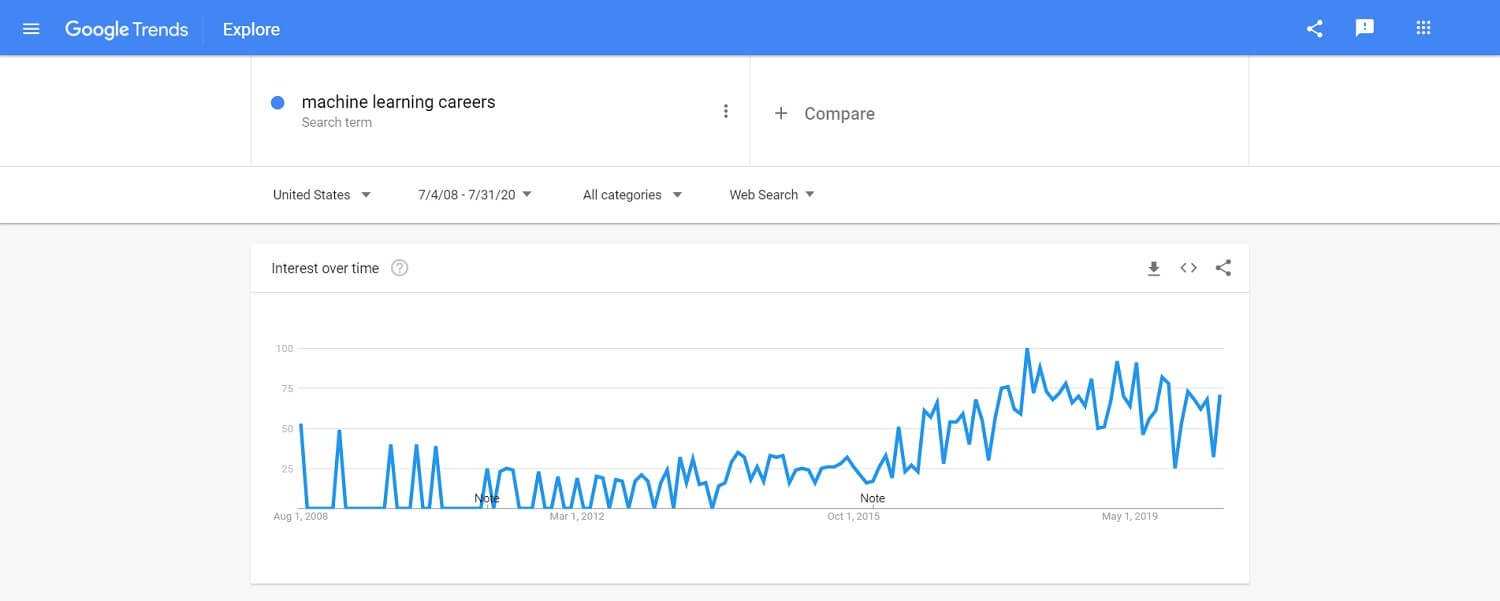This screenshot has width=1500, height=601.
Task: Edit the machine learning careers search term
Action: (398, 102)
